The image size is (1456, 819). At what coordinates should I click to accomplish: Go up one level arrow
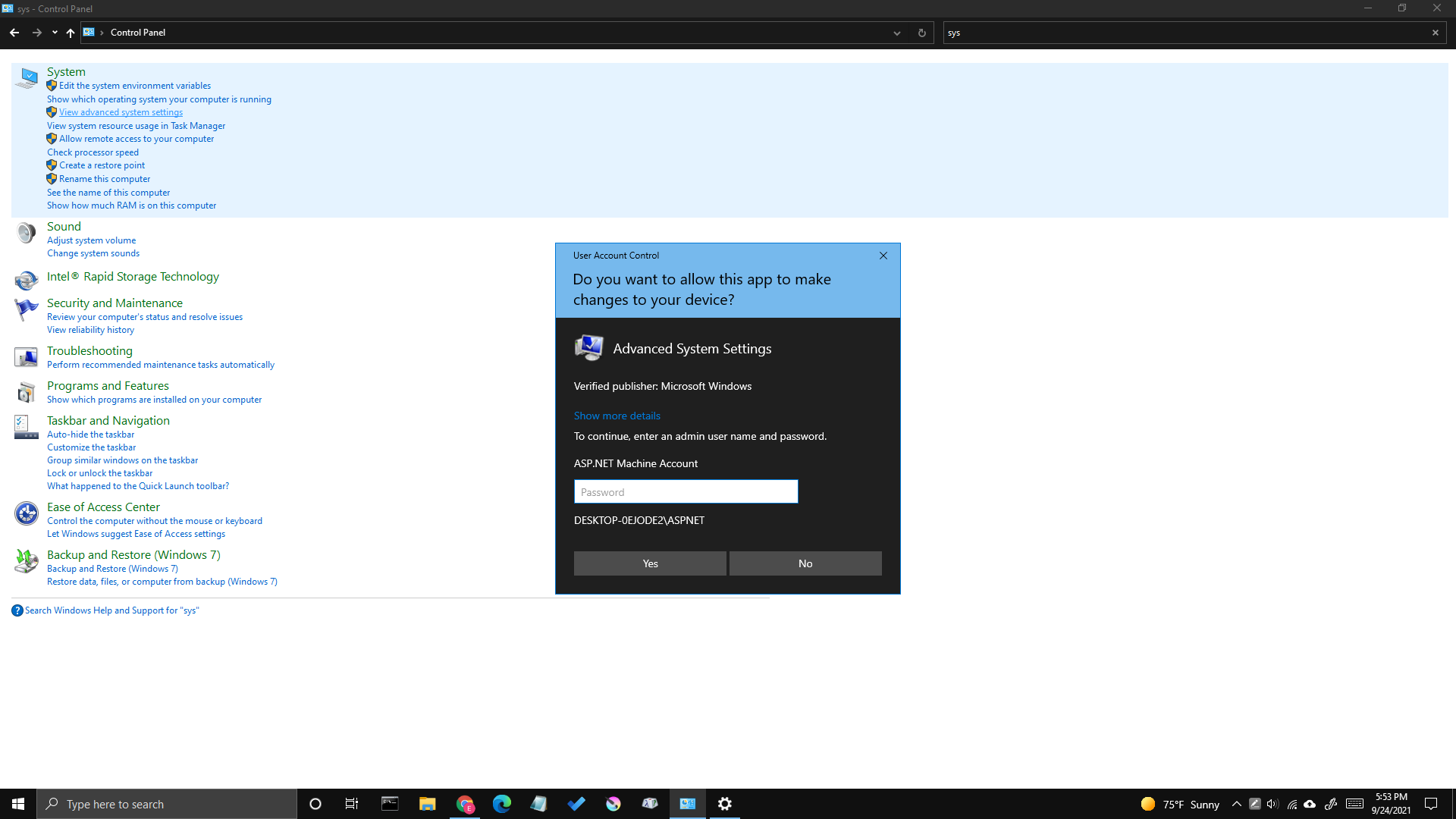[71, 33]
